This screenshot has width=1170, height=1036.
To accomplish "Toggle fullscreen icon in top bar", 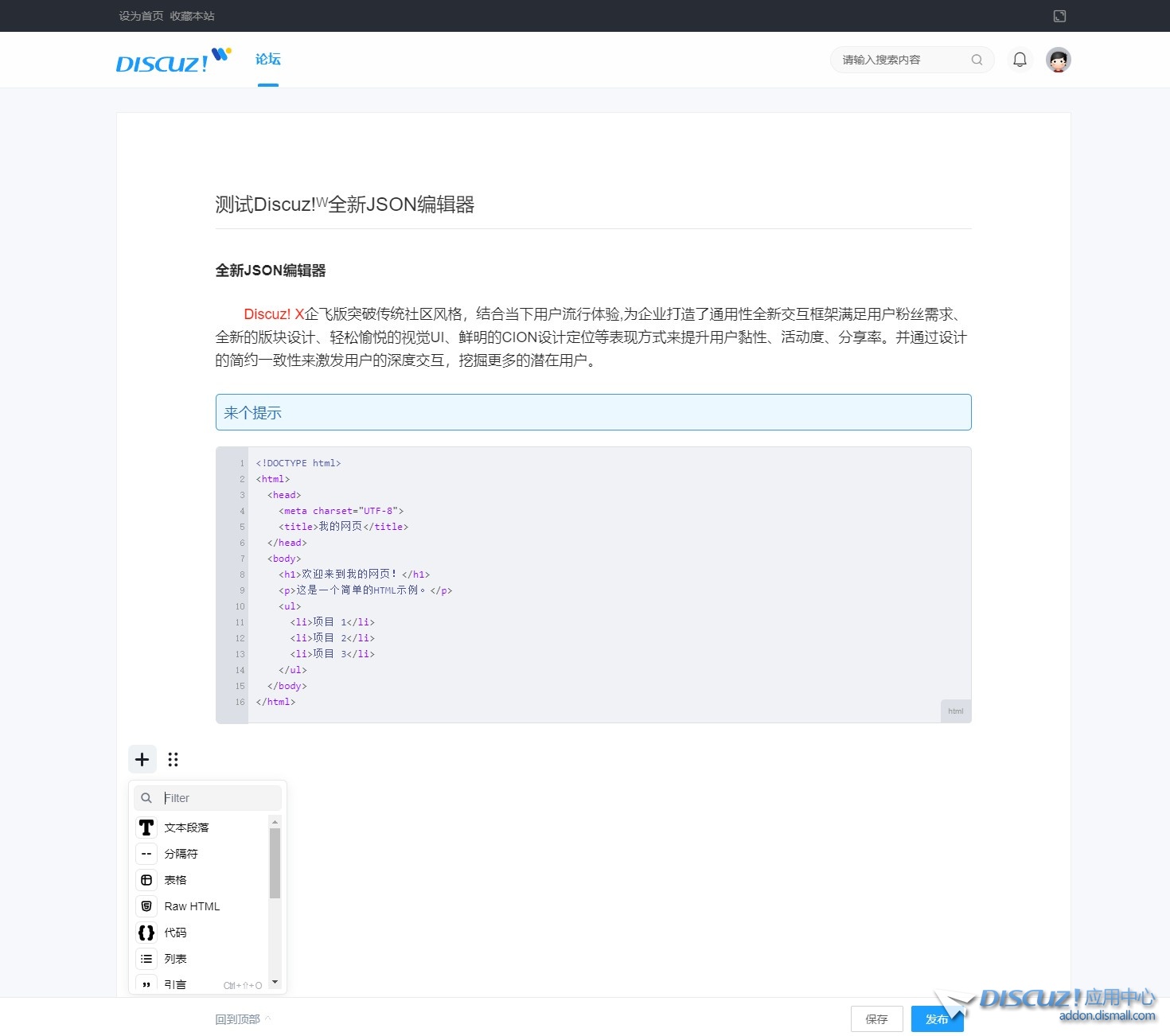I will click(1059, 16).
